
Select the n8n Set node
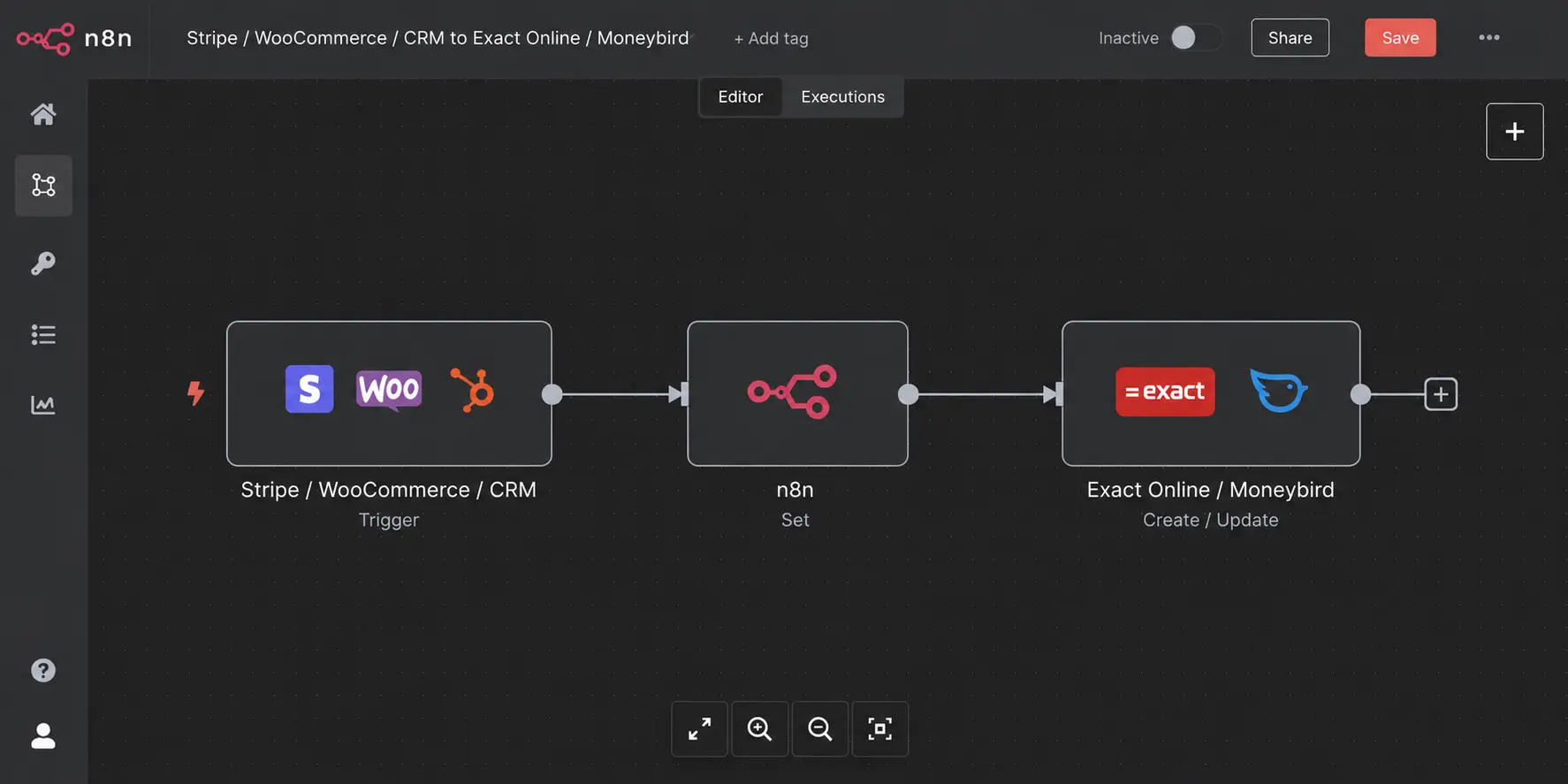(x=797, y=393)
